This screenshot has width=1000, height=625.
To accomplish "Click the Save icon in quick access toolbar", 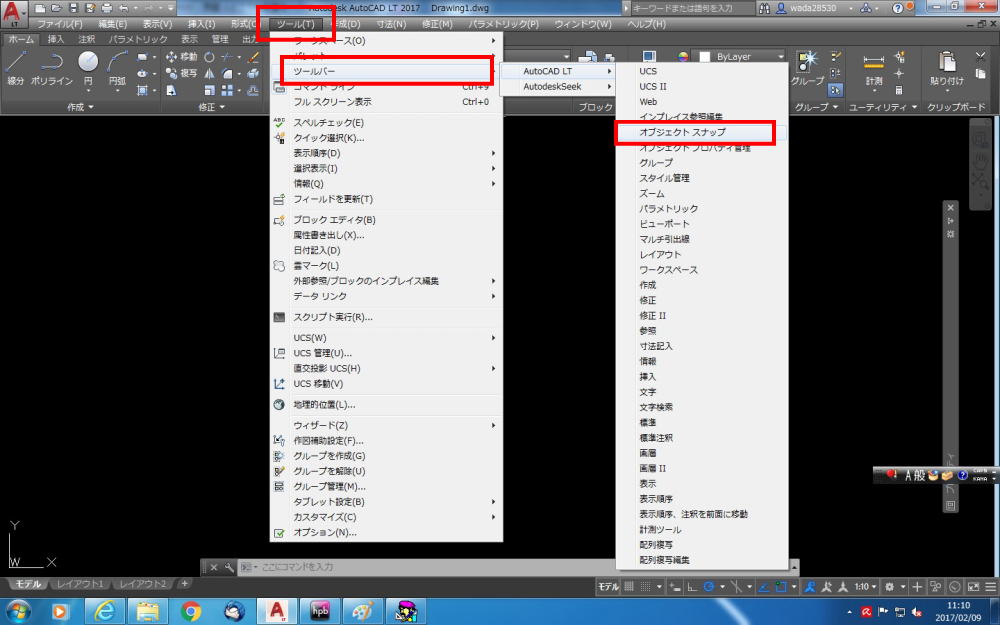I will coord(73,8).
